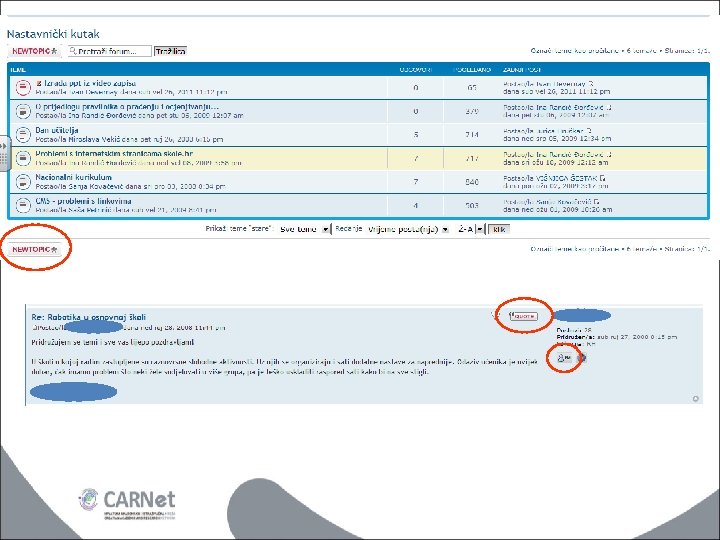720x540 pixels.
Task: Click the back-to-top icon on the Robotika post
Action: (x=695, y=399)
